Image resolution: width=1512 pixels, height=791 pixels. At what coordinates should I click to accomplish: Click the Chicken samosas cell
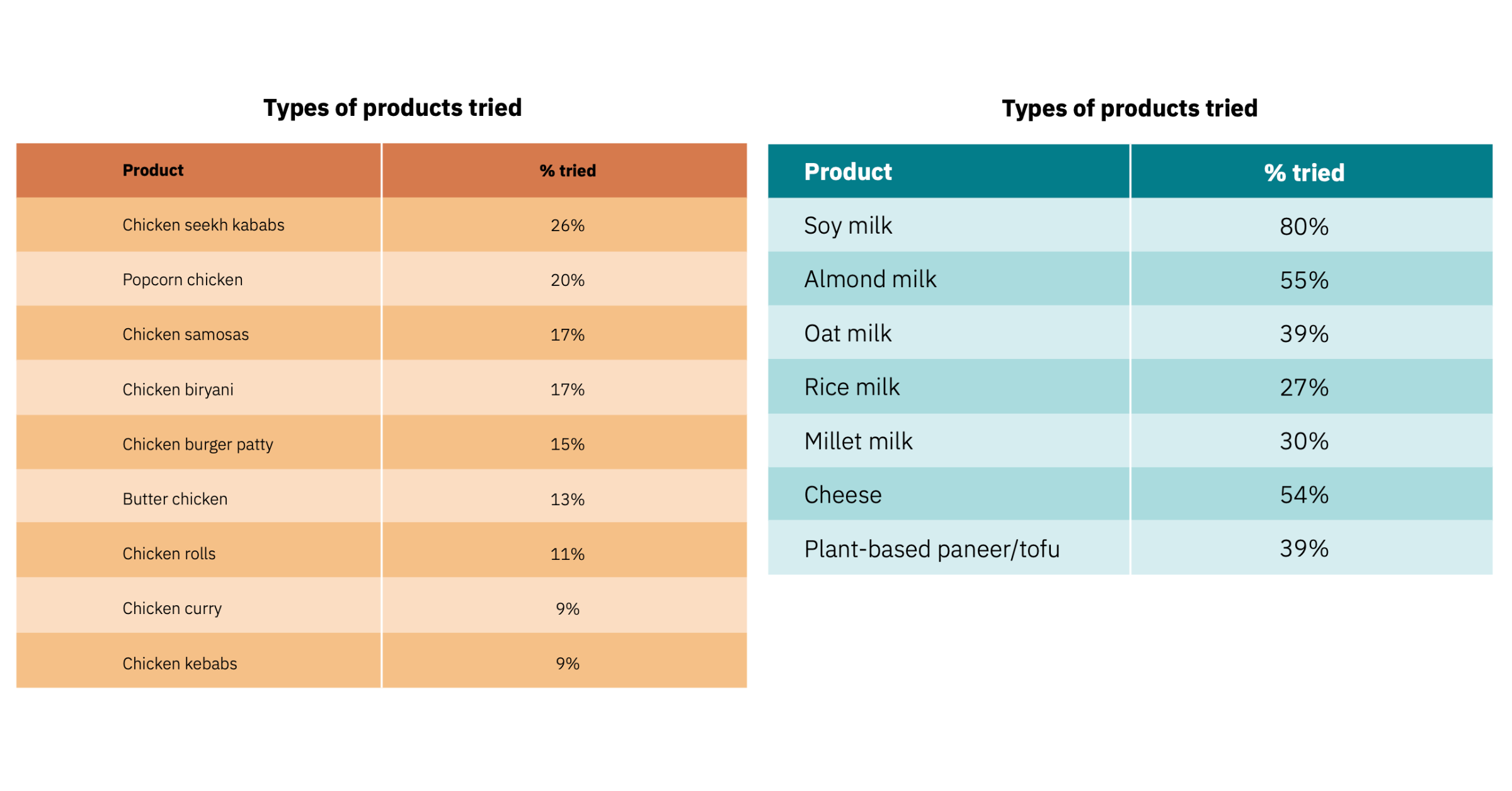[185, 334]
